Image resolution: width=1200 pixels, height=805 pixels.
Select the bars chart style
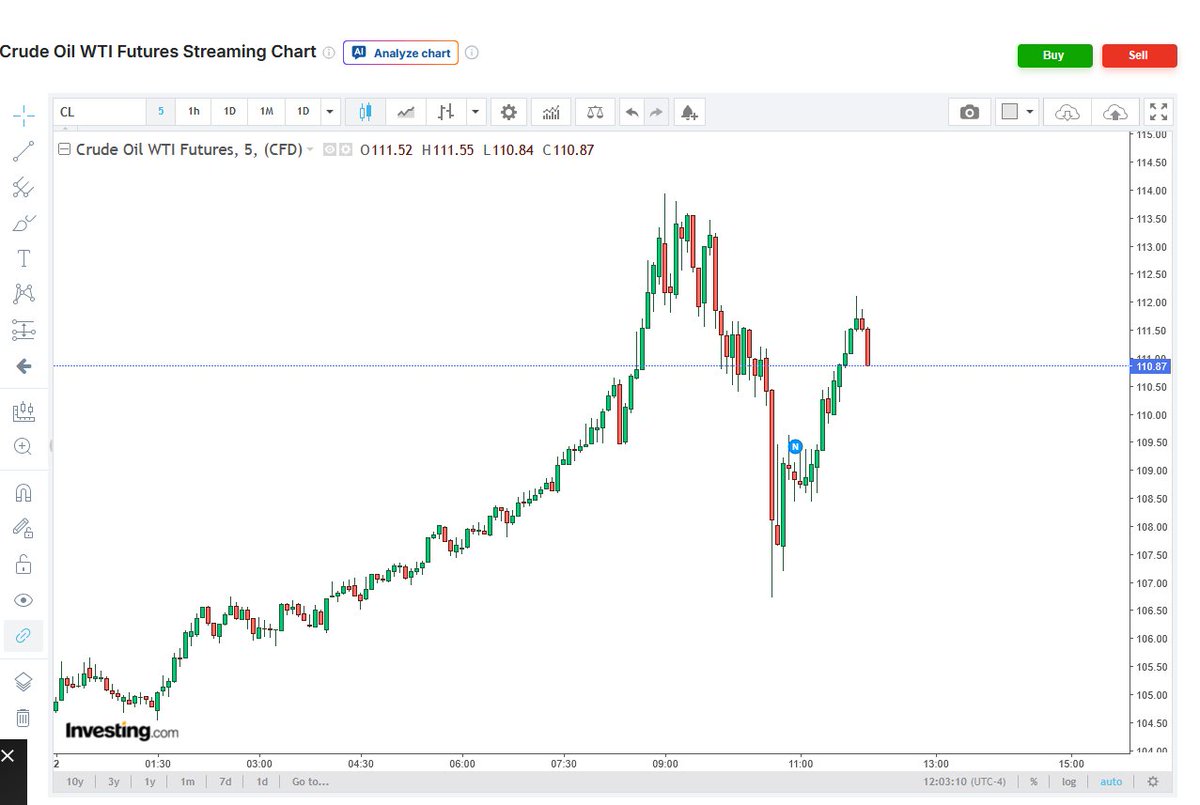coord(446,112)
